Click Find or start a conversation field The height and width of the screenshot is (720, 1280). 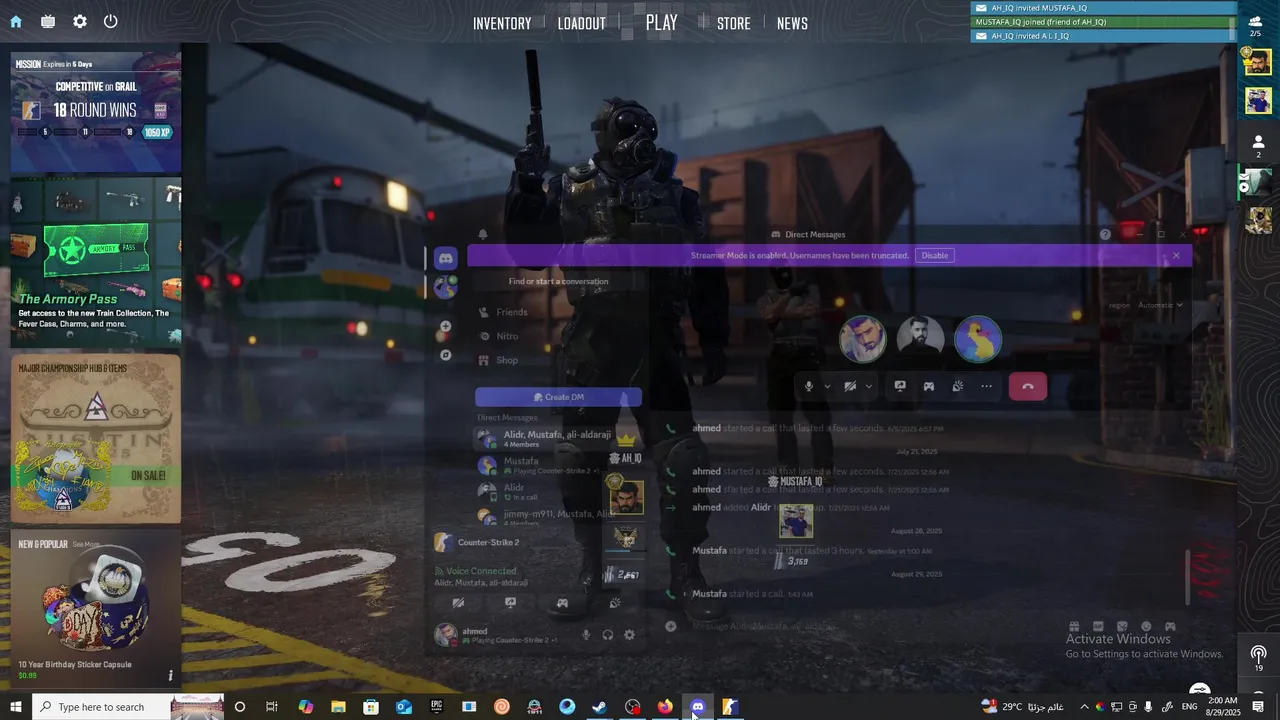tap(558, 281)
